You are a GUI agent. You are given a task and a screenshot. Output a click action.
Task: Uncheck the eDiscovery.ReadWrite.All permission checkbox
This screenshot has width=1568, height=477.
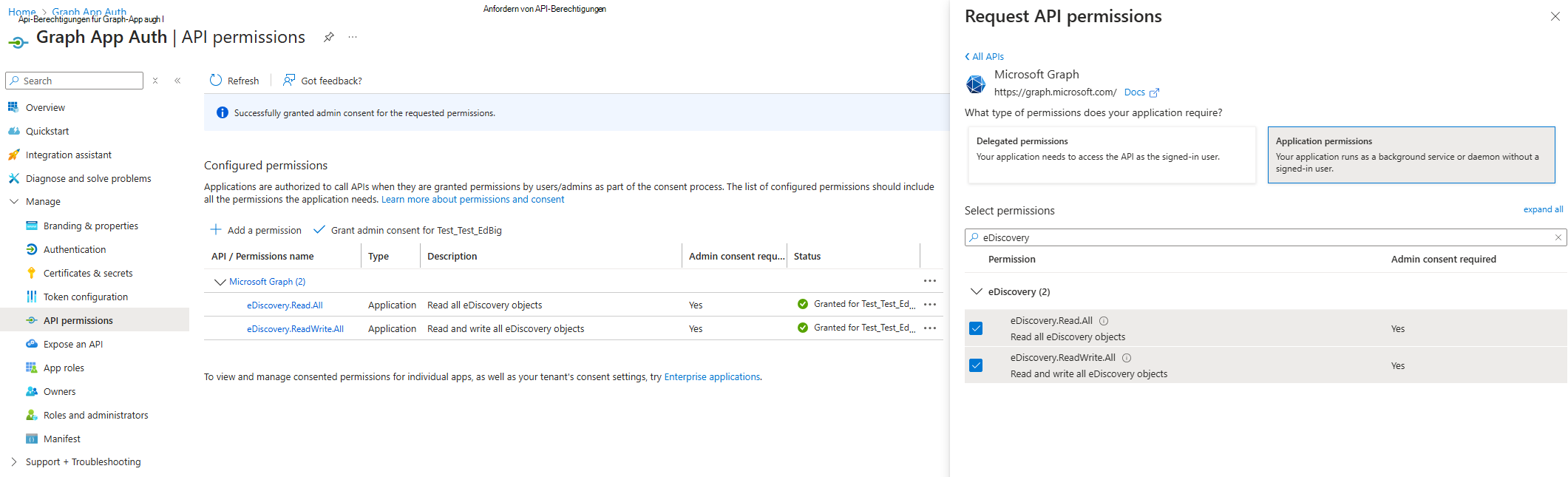[976, 365]
